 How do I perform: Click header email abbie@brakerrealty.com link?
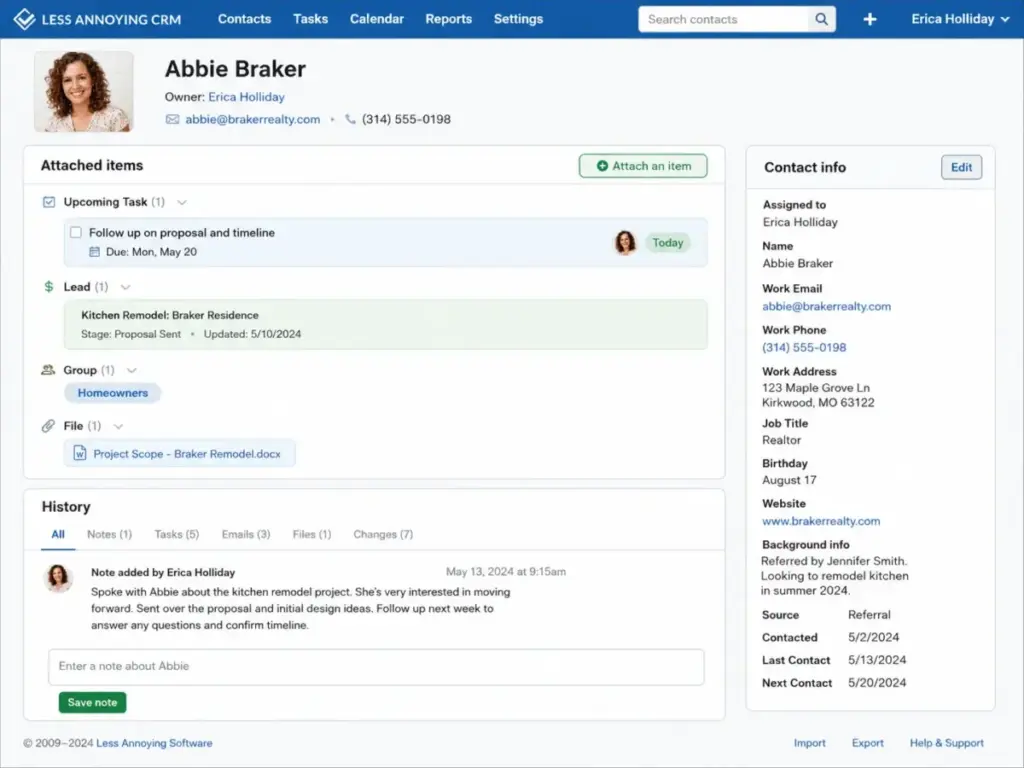click(x=253, y=120)
